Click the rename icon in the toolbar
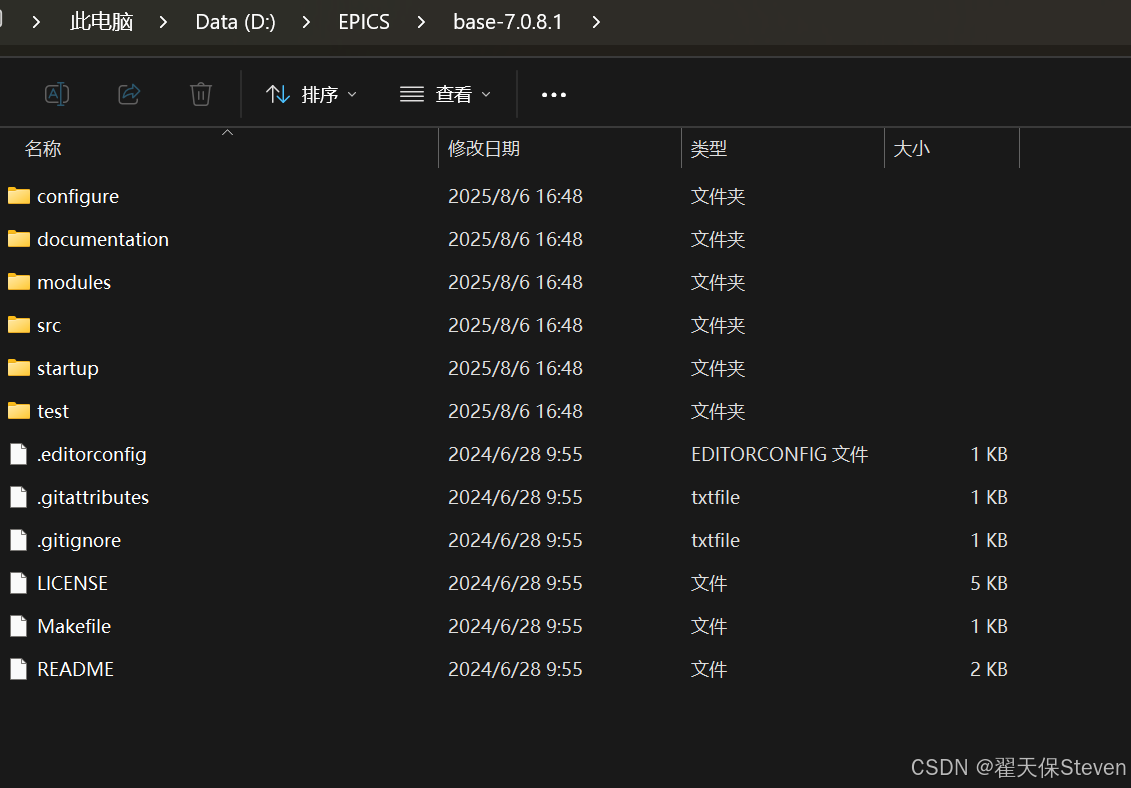The width and height of the screenshot is (1131, 788). point(57,94)
